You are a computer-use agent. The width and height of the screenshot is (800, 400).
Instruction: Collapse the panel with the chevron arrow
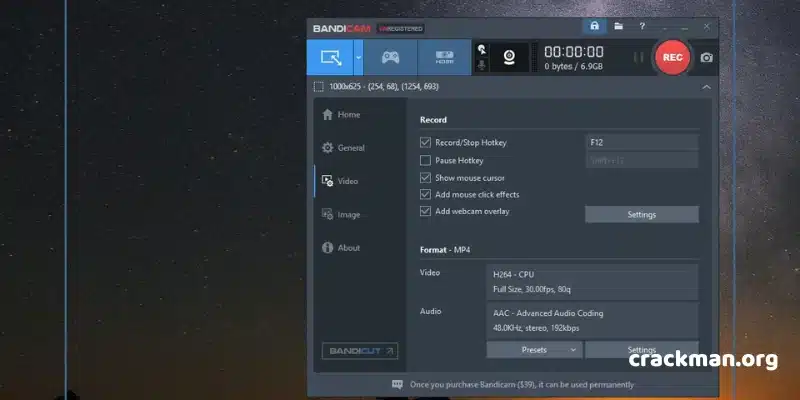706,87
